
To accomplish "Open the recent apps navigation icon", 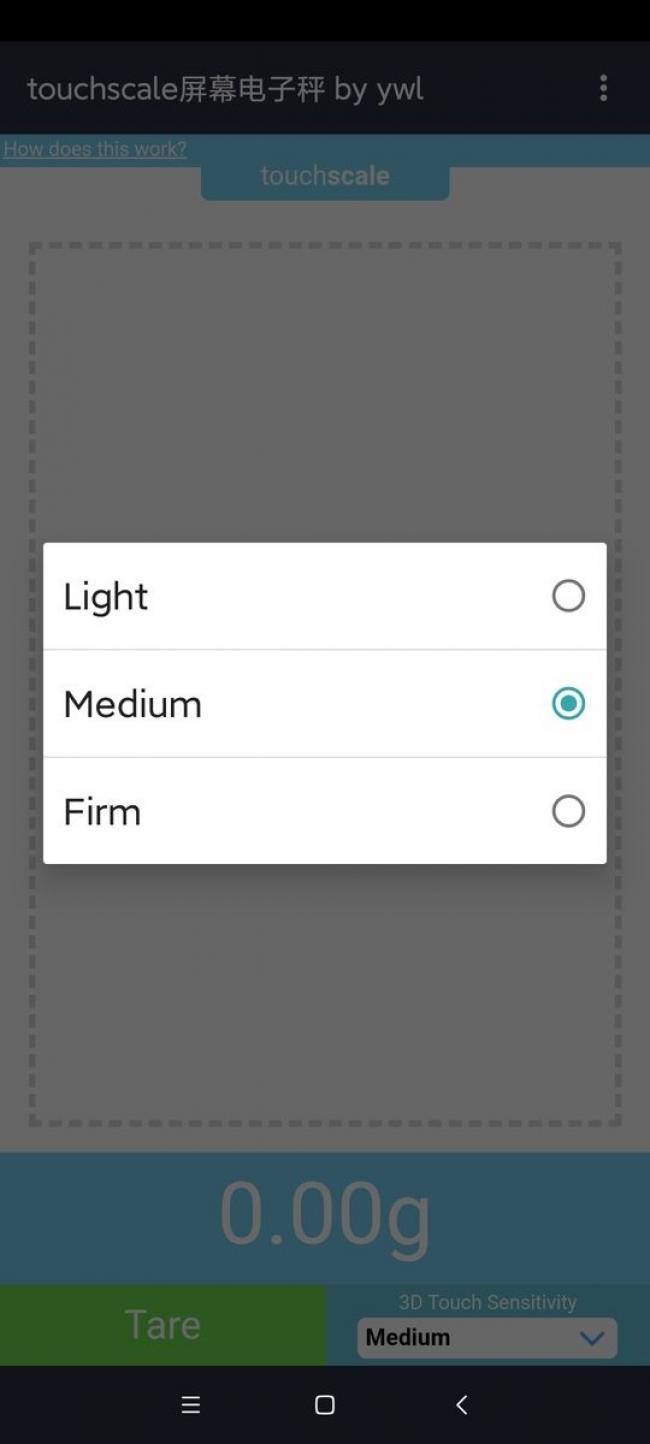I will [190, 1405].
